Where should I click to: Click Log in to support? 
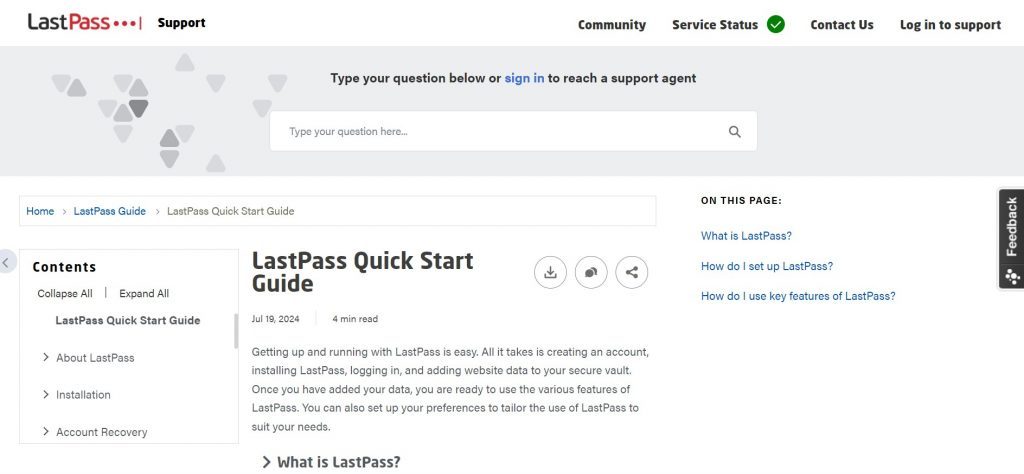950,25
